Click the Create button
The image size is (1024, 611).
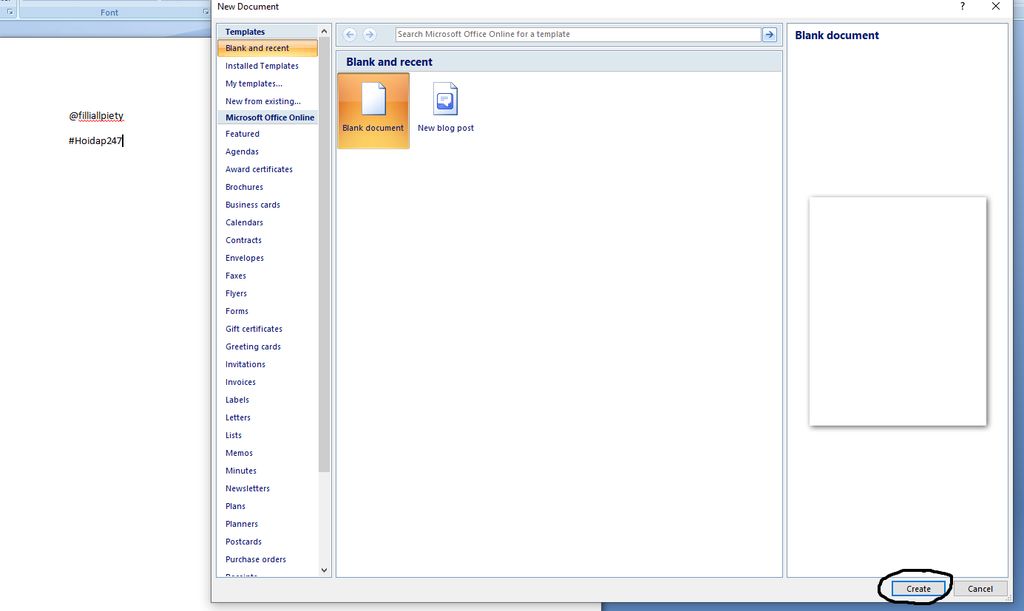pyautogui.click(x=918, y=589)
